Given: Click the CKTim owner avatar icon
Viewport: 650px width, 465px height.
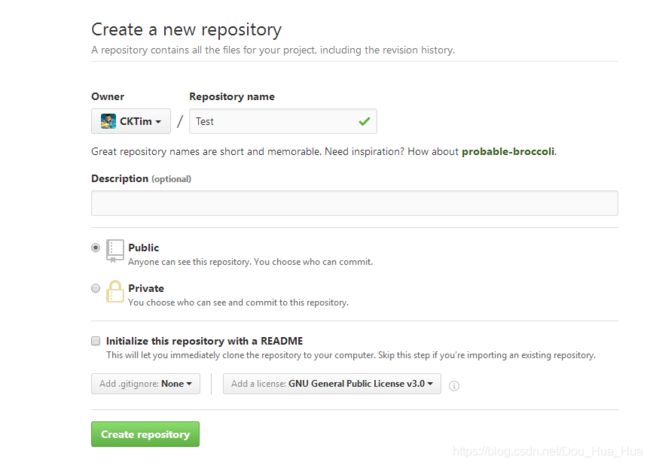Looking at the screenshot, I should 108,121.
